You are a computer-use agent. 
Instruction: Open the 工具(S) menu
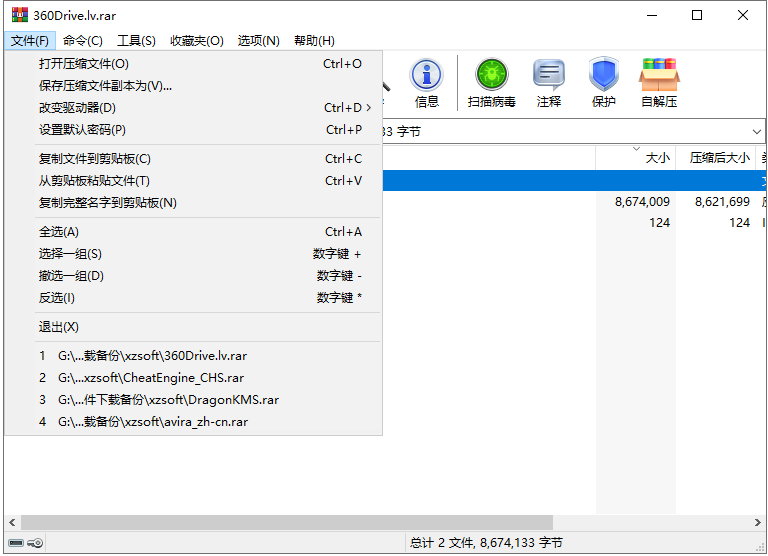[136, 41]
